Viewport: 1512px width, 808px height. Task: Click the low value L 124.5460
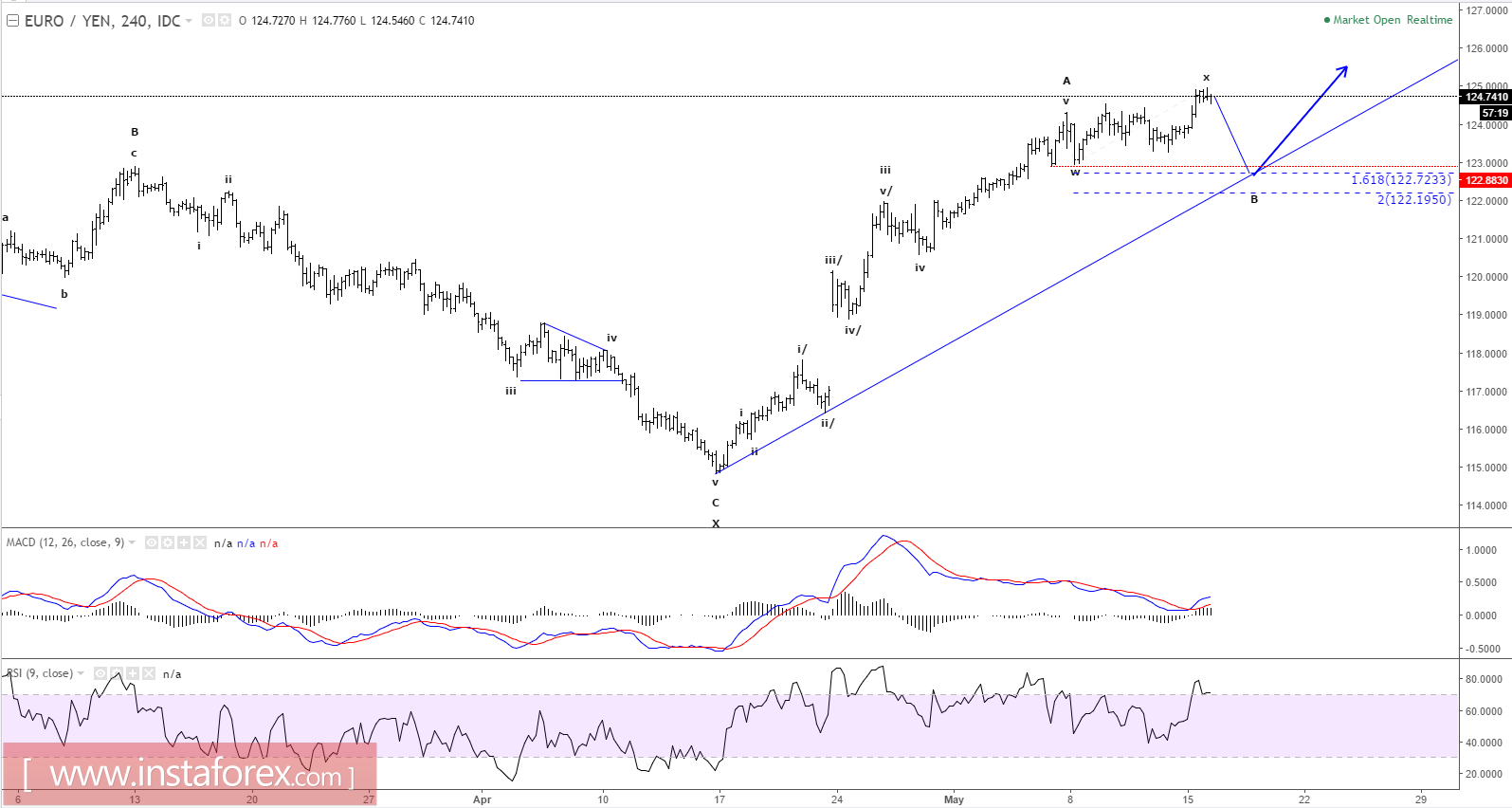pos(387,21)
